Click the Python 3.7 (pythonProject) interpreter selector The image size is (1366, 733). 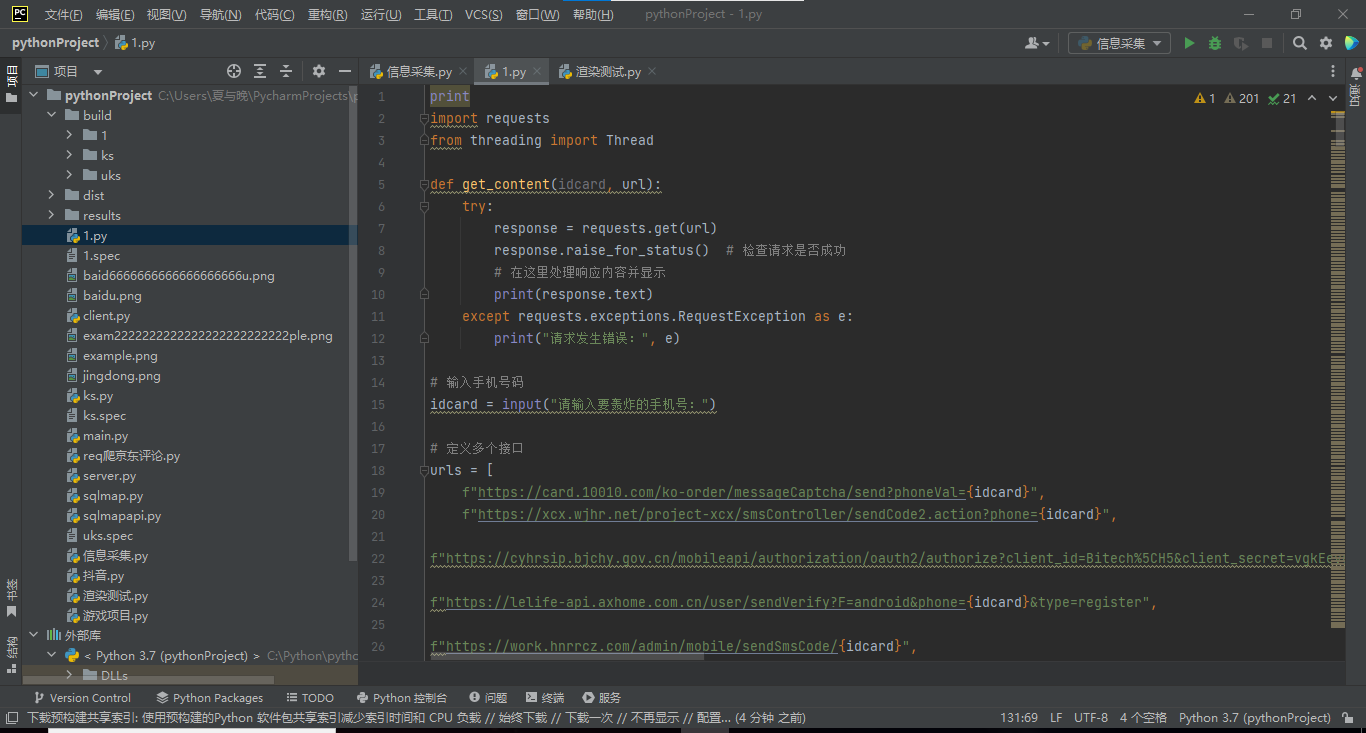coord(1254,717)
